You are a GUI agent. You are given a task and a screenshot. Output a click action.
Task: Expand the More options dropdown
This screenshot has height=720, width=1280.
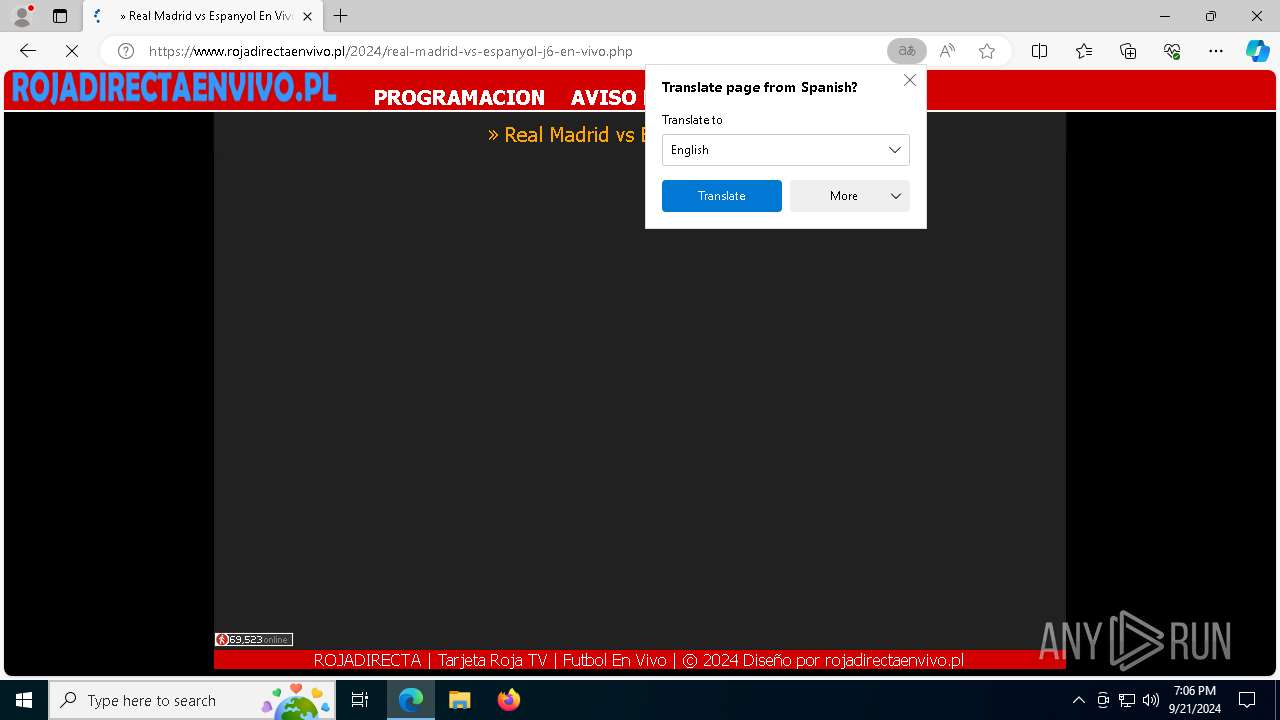coord(849,196)
